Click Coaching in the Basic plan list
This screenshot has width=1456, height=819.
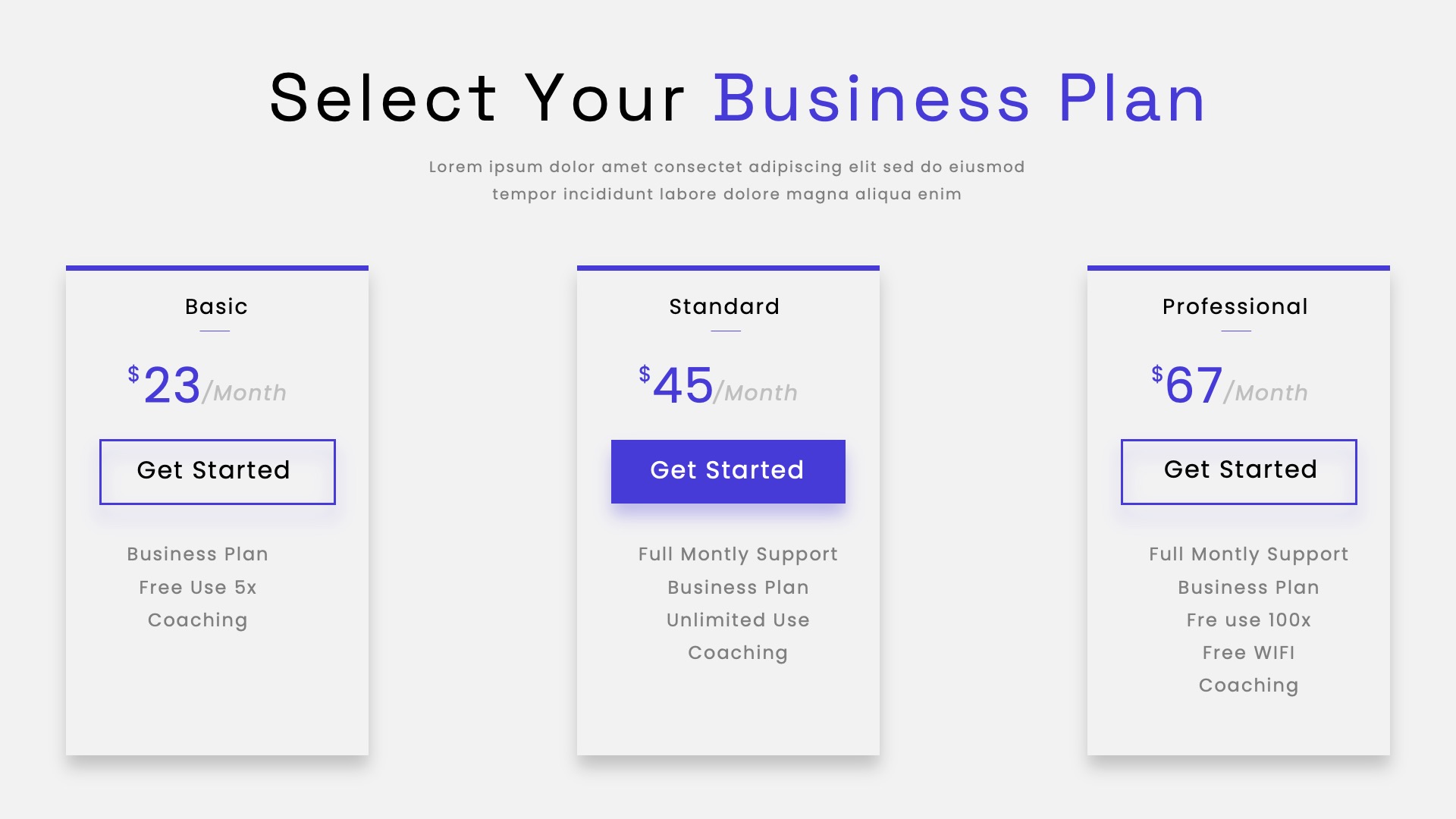[x=196, y=620]
